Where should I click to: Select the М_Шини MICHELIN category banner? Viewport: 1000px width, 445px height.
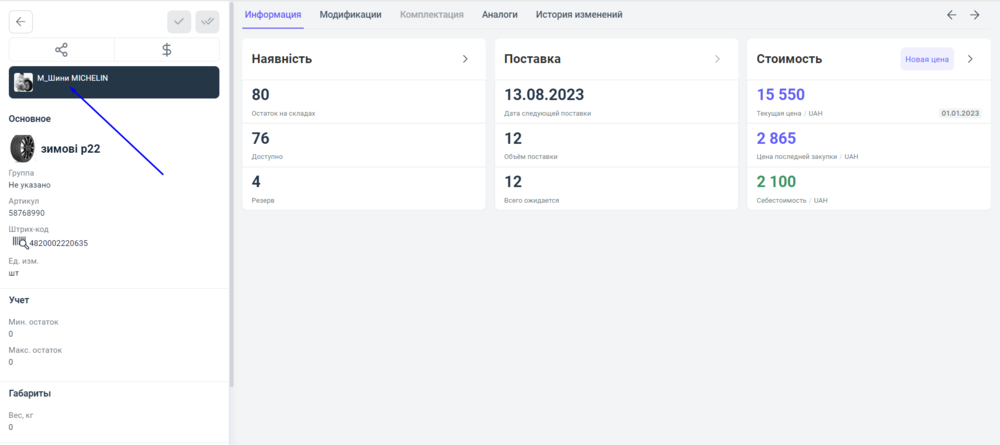click(x=114, y=82)
